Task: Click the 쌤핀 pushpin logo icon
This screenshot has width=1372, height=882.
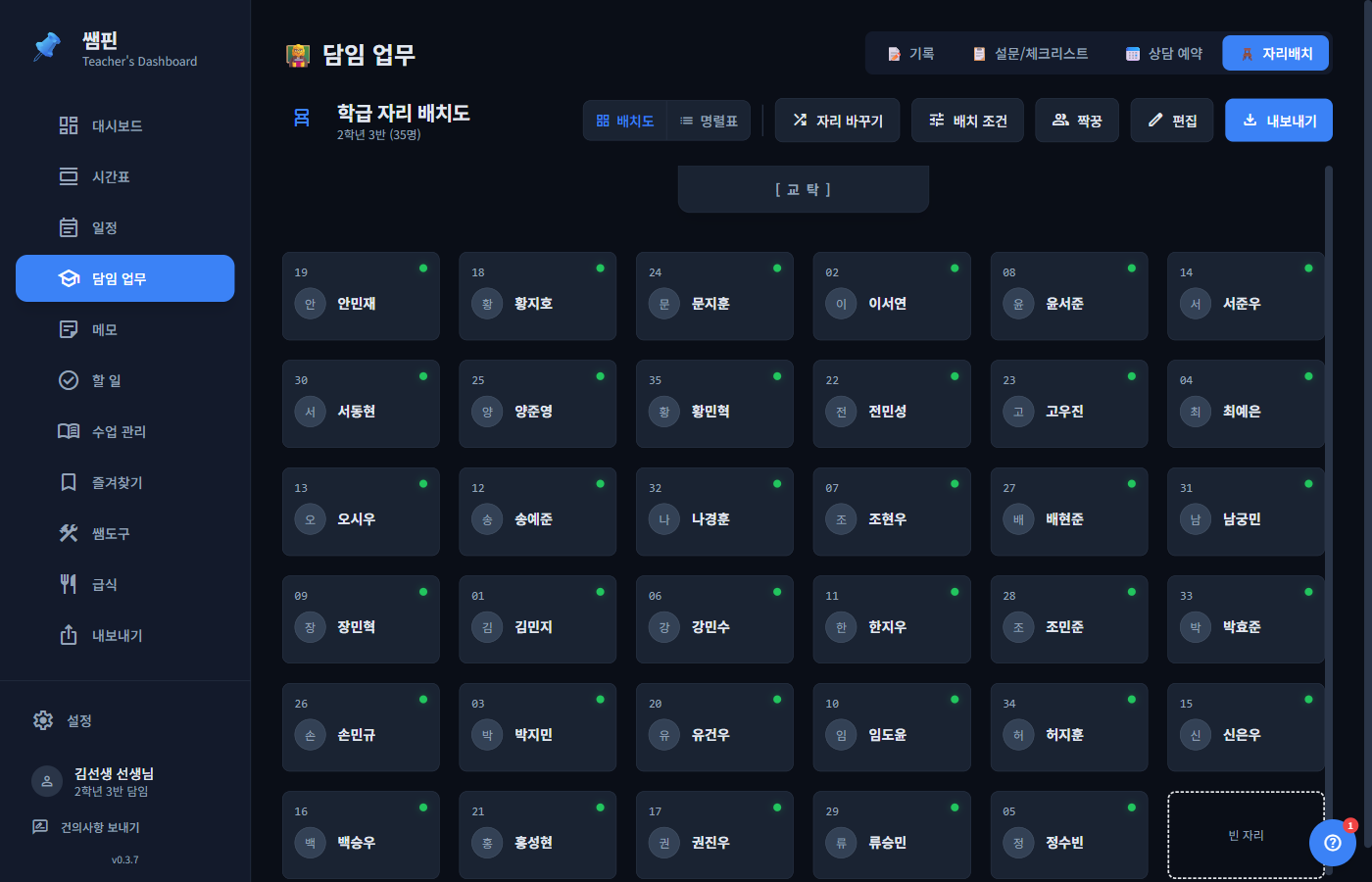Action: pyautogui.click(x=47, y=46)
